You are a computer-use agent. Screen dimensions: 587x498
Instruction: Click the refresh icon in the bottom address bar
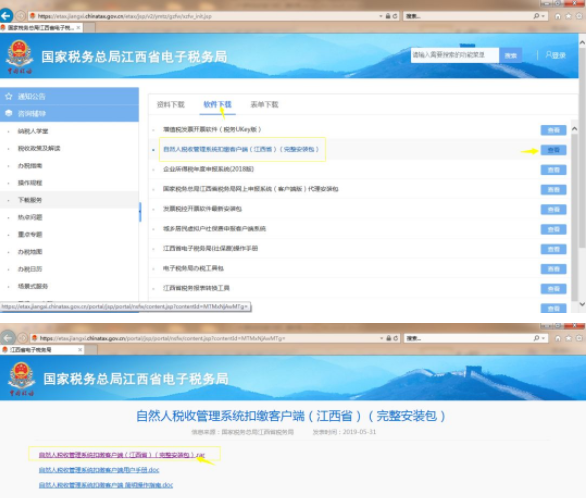pos(395,338)
